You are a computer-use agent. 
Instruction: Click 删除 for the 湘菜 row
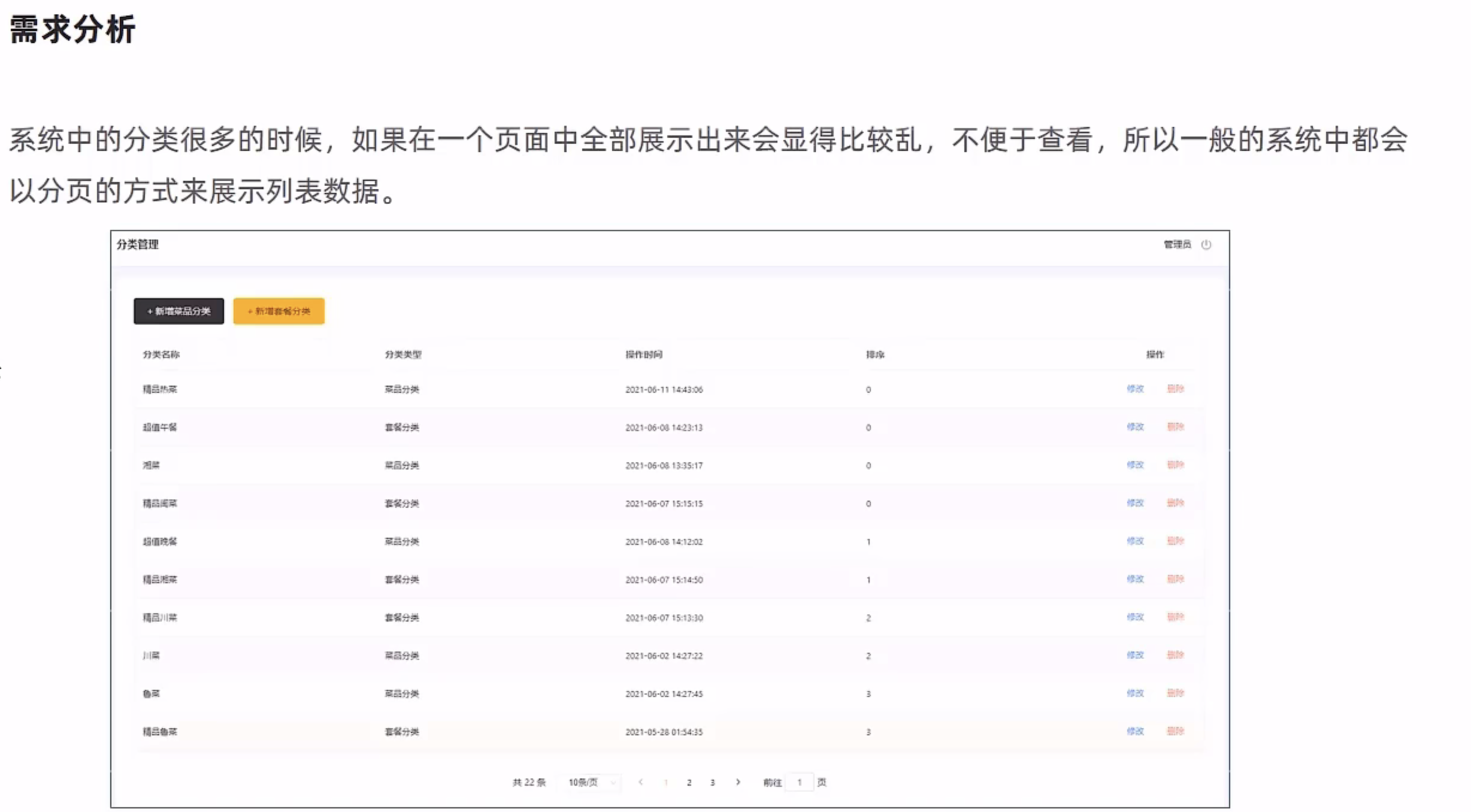click(x=1175, y=465)
